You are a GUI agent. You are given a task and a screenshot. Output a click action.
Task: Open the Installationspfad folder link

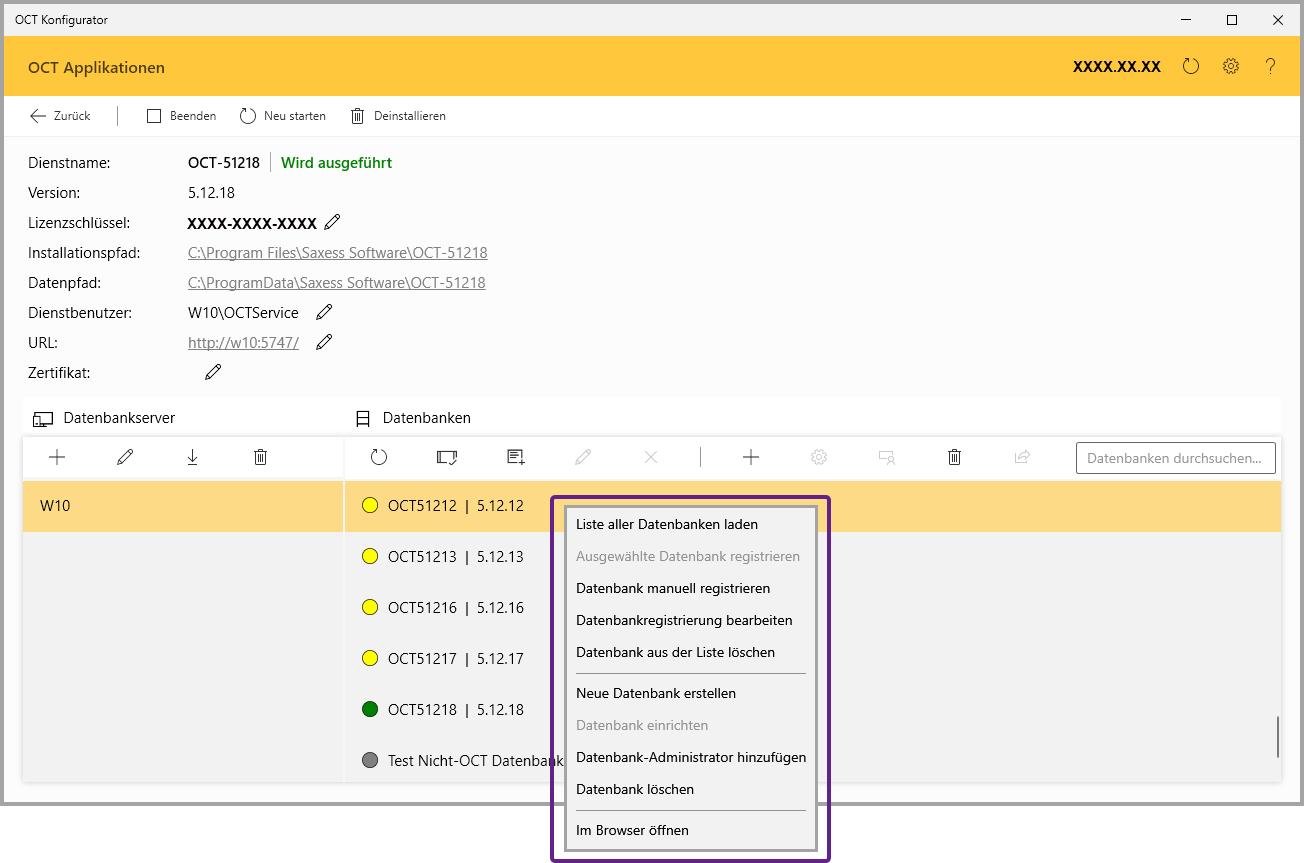pos(338,253)
